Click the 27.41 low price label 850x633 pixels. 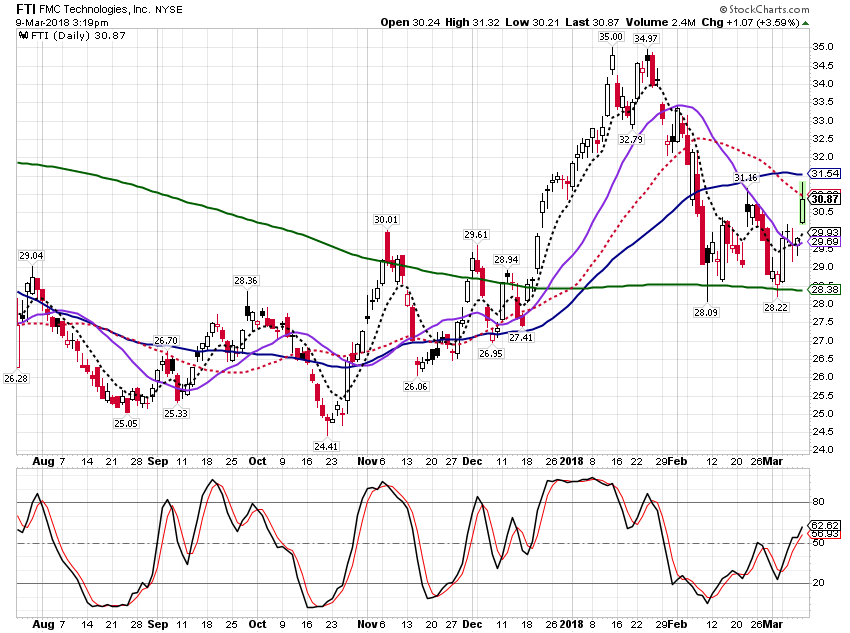521,338
